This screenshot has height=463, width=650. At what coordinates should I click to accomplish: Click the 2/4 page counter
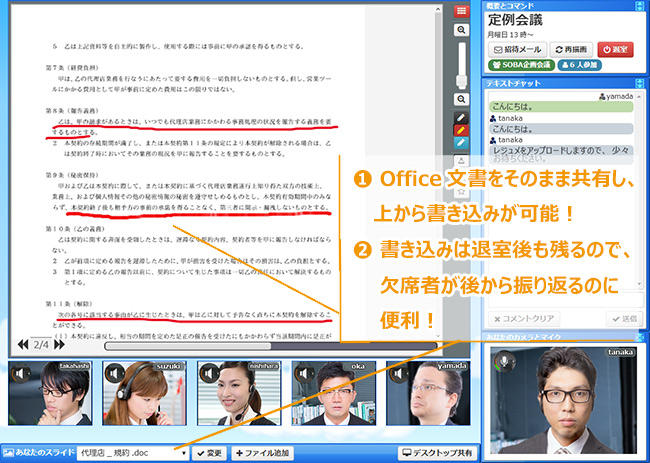[41, 344]
